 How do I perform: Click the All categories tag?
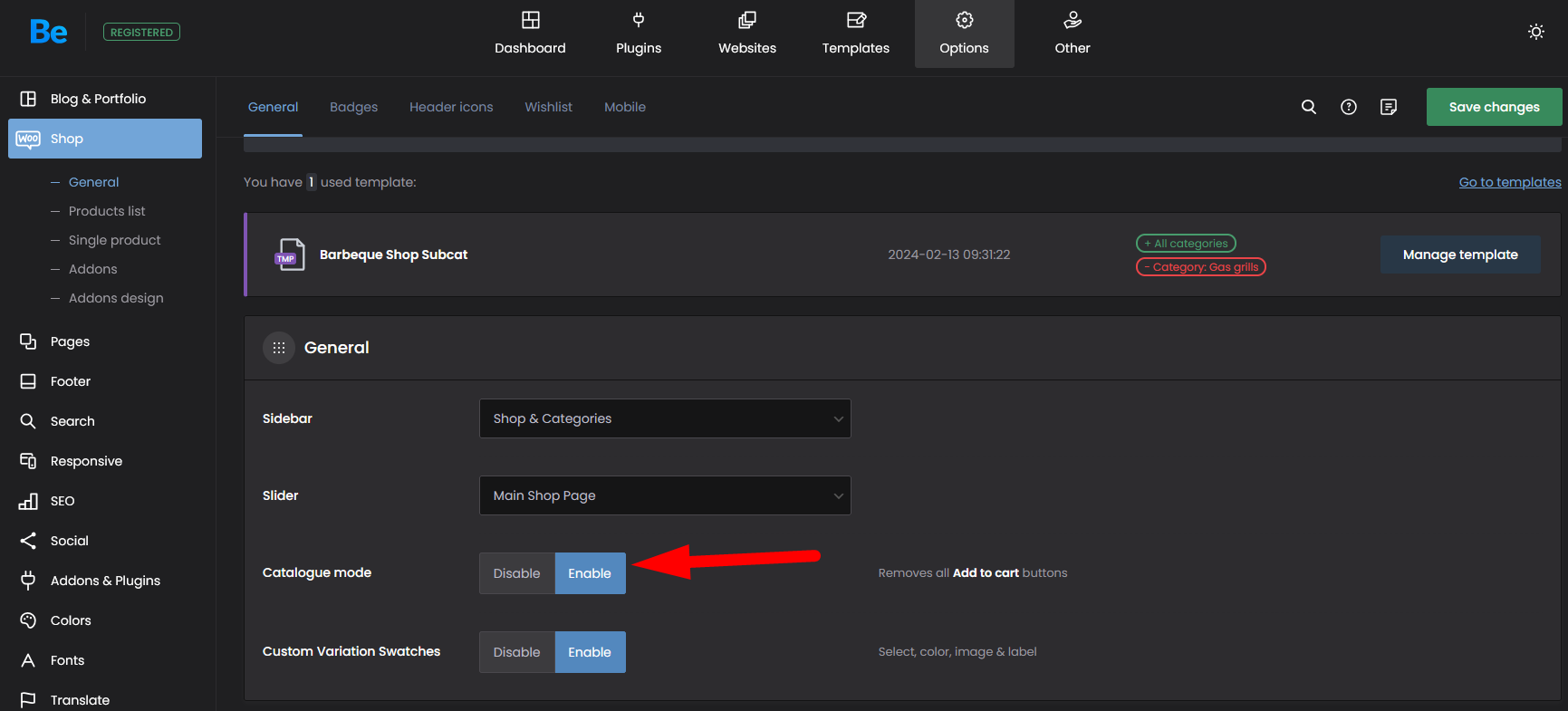(1186, 243)
